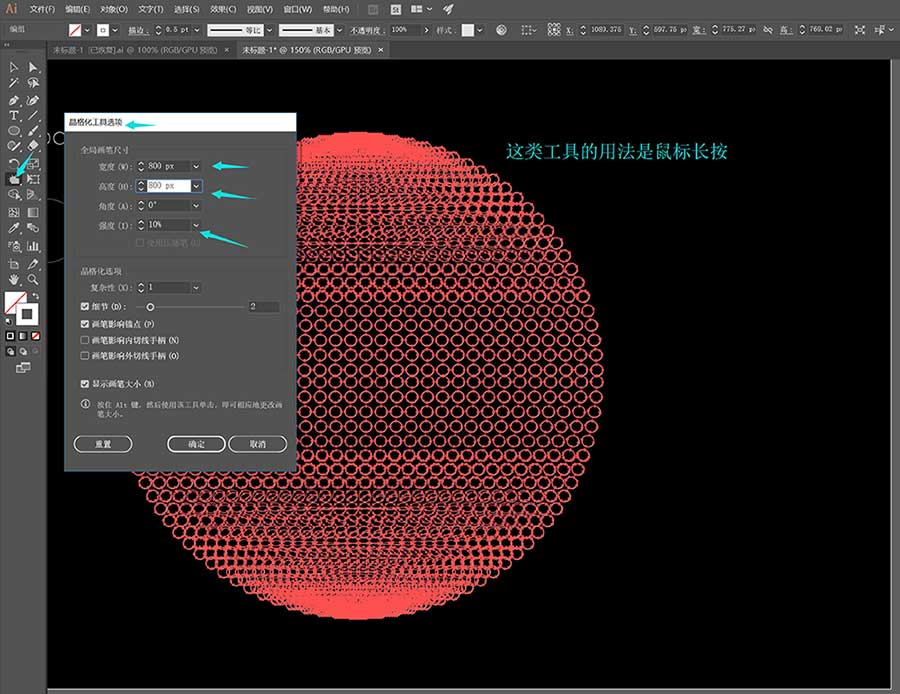Image resolution: width=900 pixels, height=694 pixels.
Task: Toggle the 细节 (D) checkbox
Action: pos(85,307)
